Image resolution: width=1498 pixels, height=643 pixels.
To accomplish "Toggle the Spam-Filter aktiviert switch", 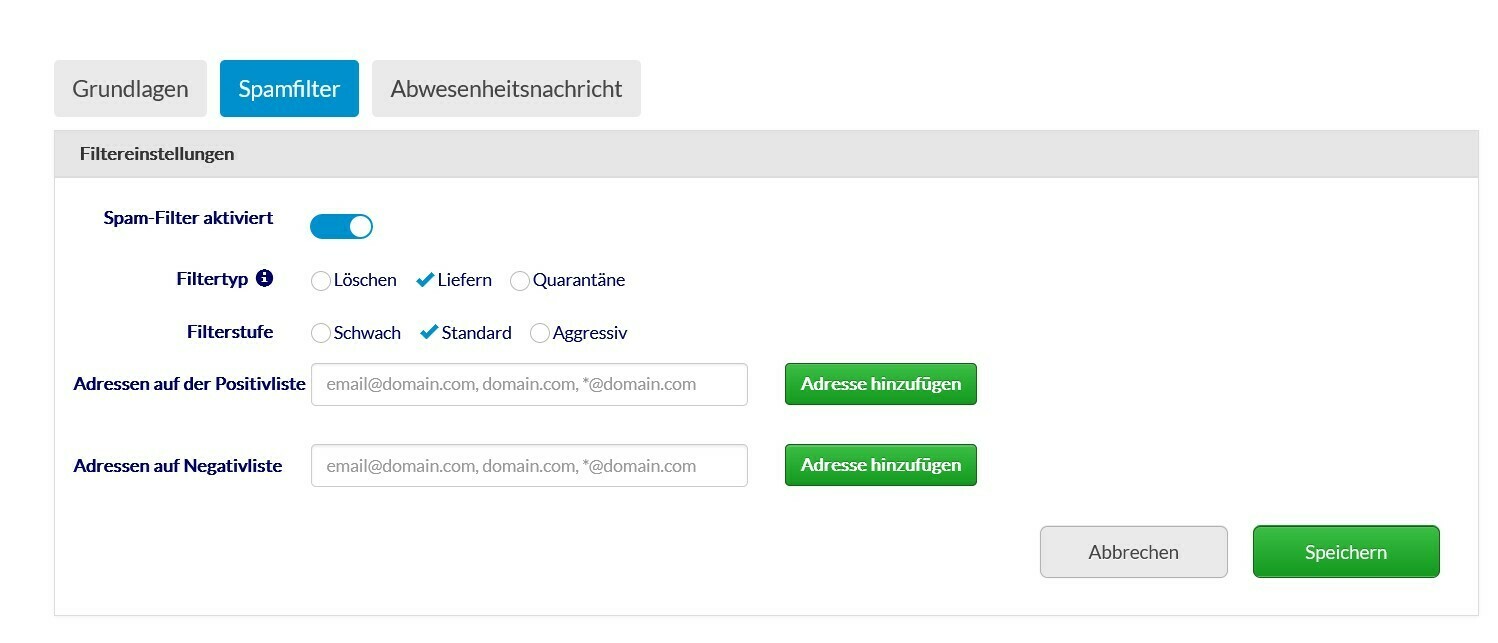I will click(x=341, y=226).
